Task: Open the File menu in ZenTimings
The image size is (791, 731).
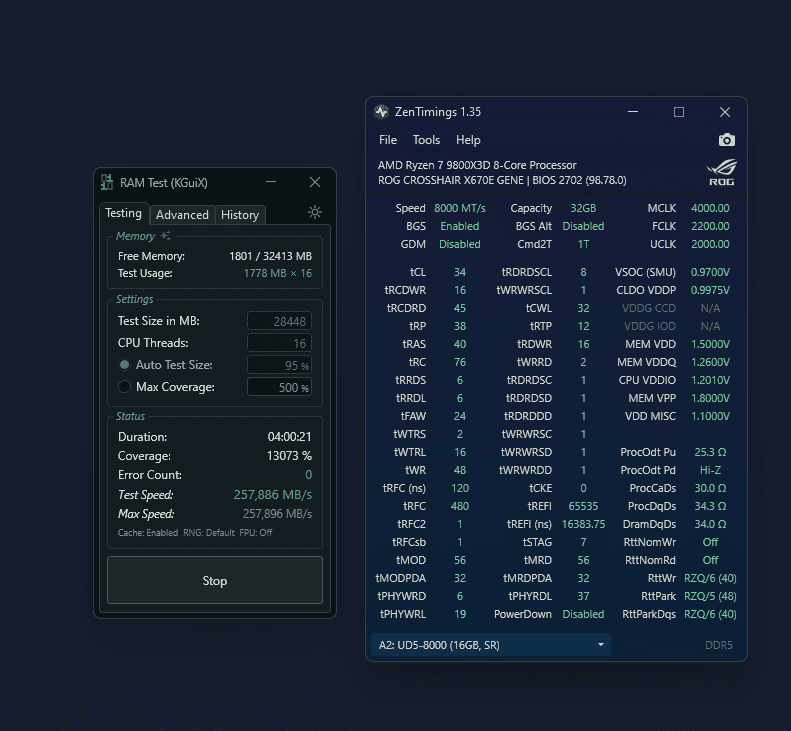Action: [388, 140]
